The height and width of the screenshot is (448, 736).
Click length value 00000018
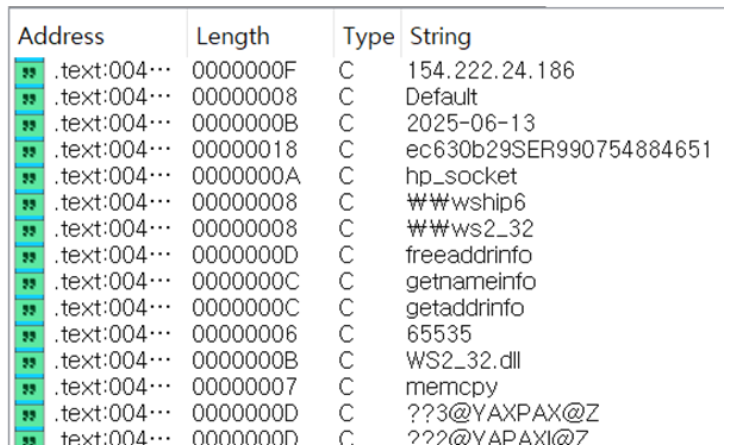point(245,150)
